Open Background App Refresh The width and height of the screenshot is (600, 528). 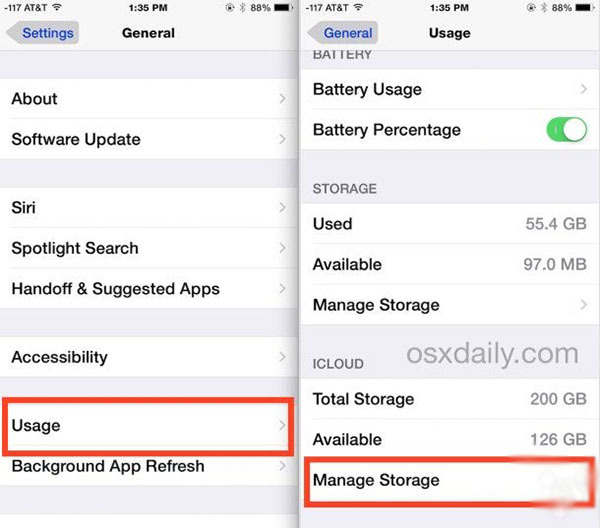(x=149, y=466)
